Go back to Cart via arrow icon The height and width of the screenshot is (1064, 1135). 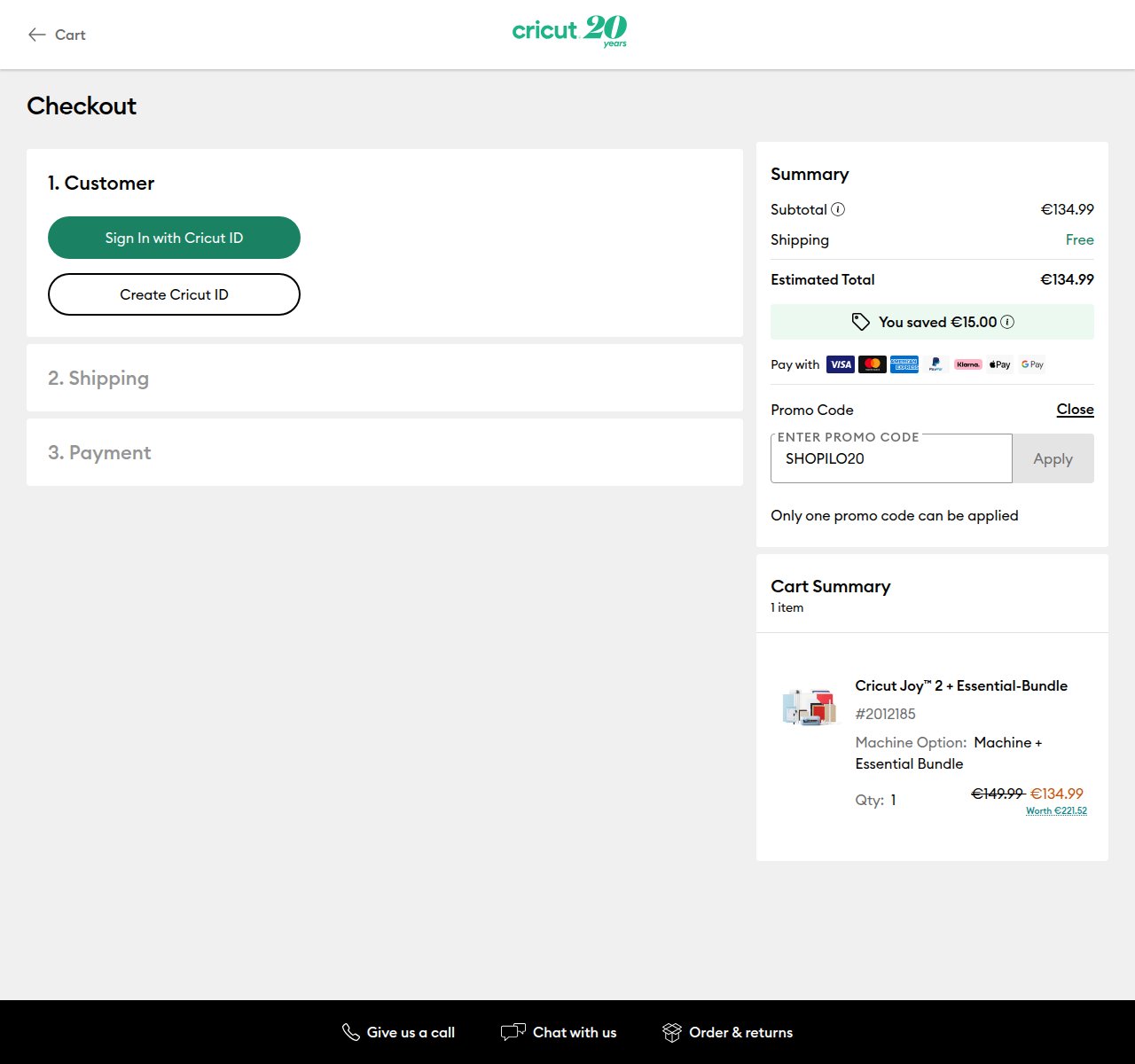click(x=36, y=35)
